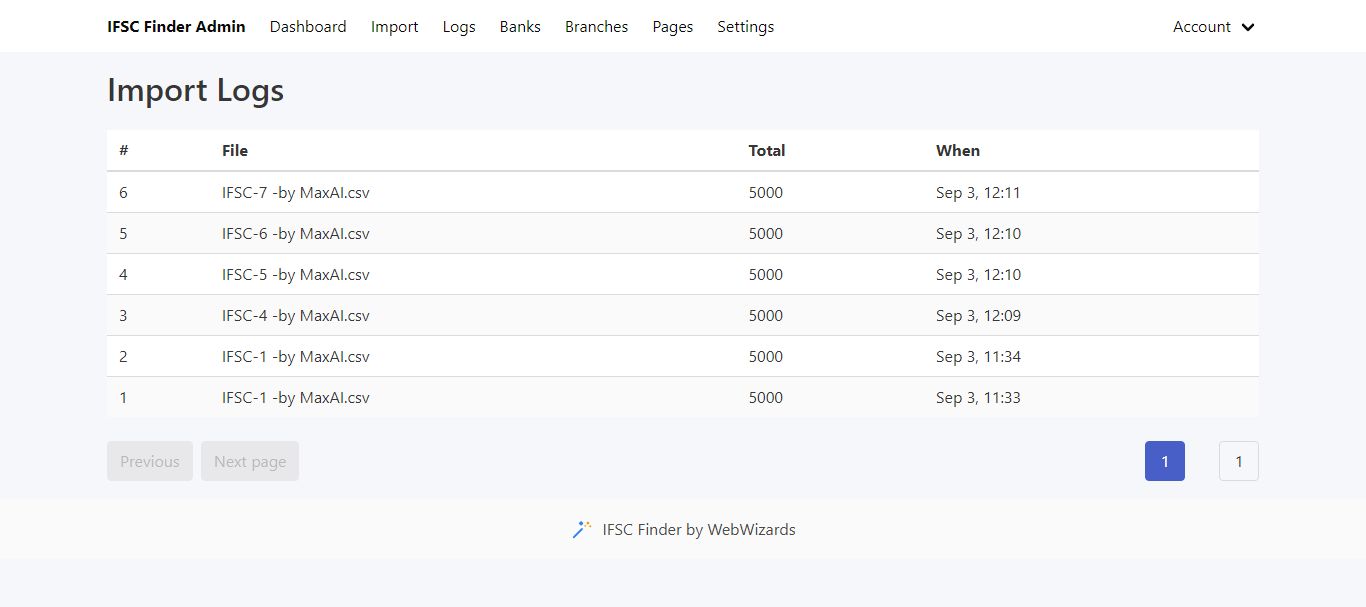Click the When column header
The image size is (1366, 607).
[957, 151]
